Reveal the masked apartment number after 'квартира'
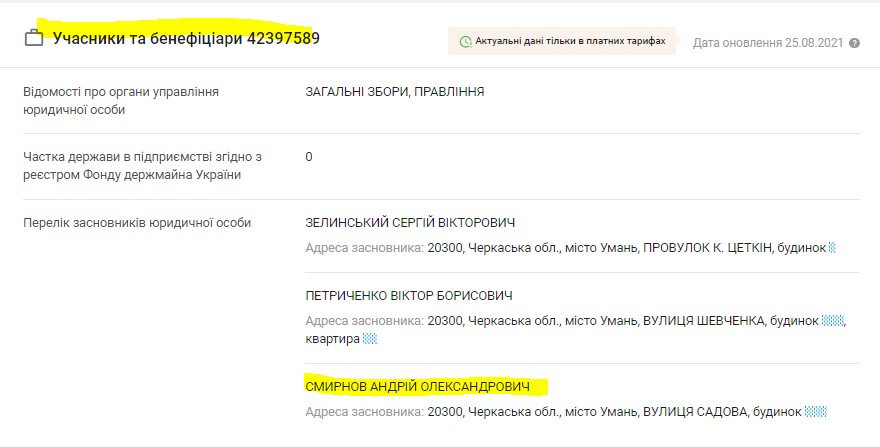 (370, 339)
